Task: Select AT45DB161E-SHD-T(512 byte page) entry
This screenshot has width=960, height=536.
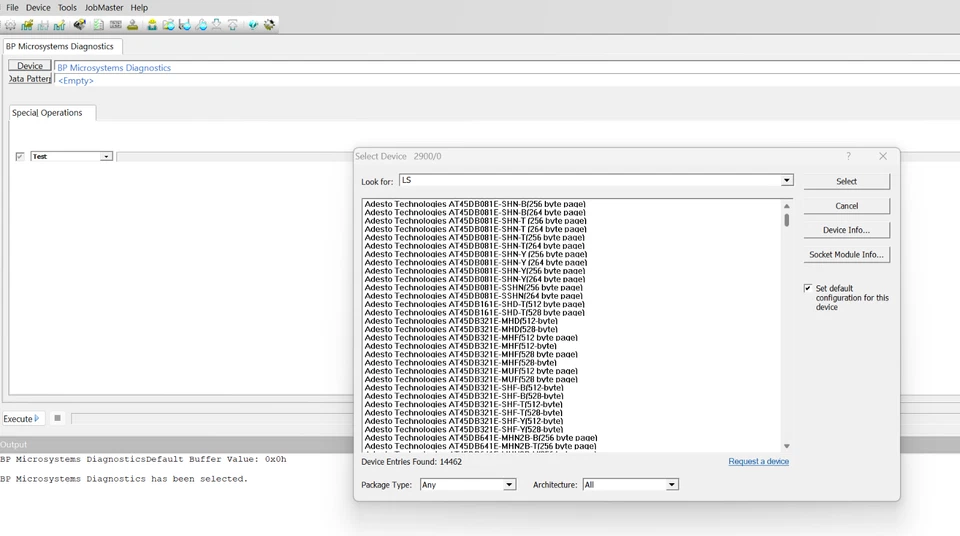Action: [x=474, y=304]
